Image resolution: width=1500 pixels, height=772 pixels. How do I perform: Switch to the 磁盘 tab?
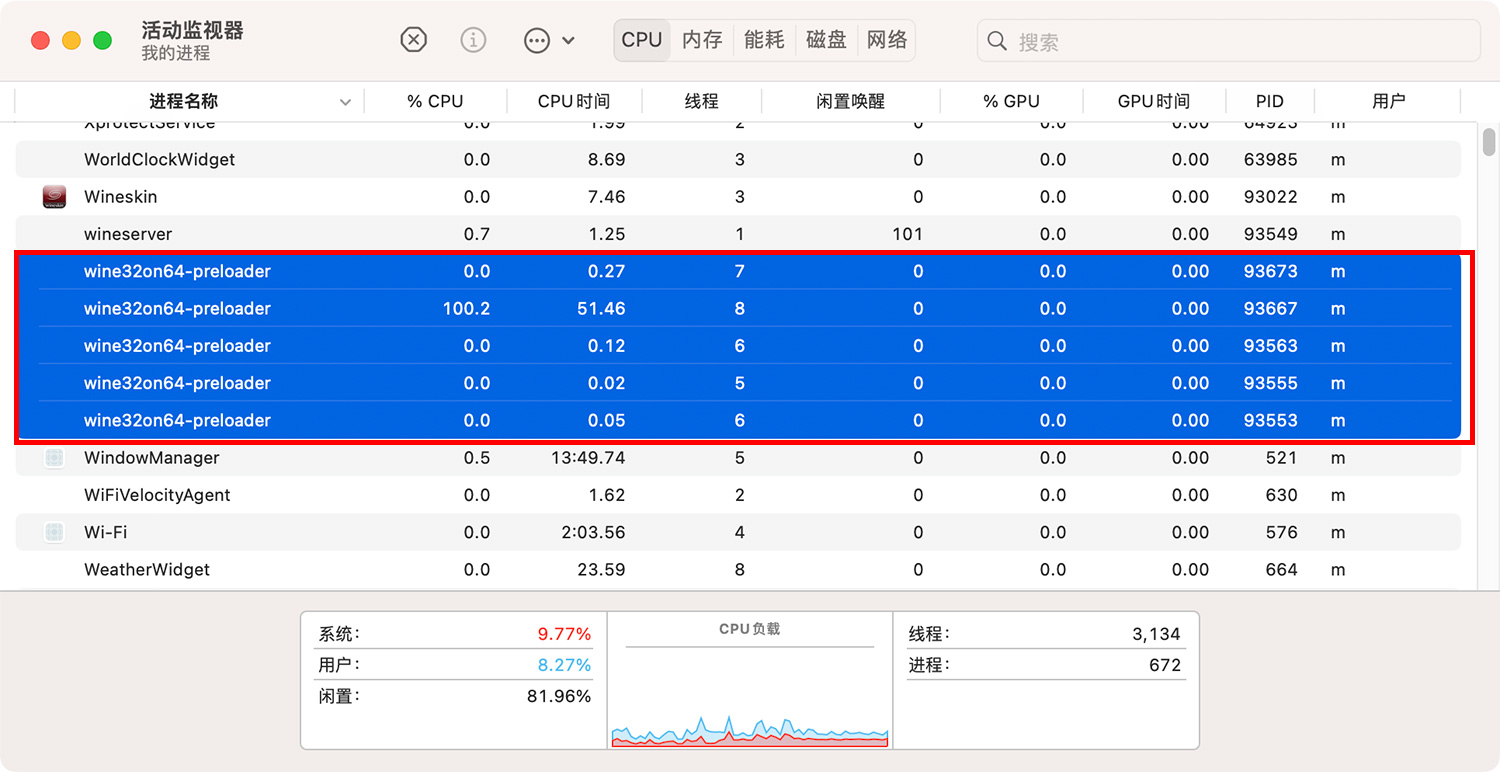[826, 40]
